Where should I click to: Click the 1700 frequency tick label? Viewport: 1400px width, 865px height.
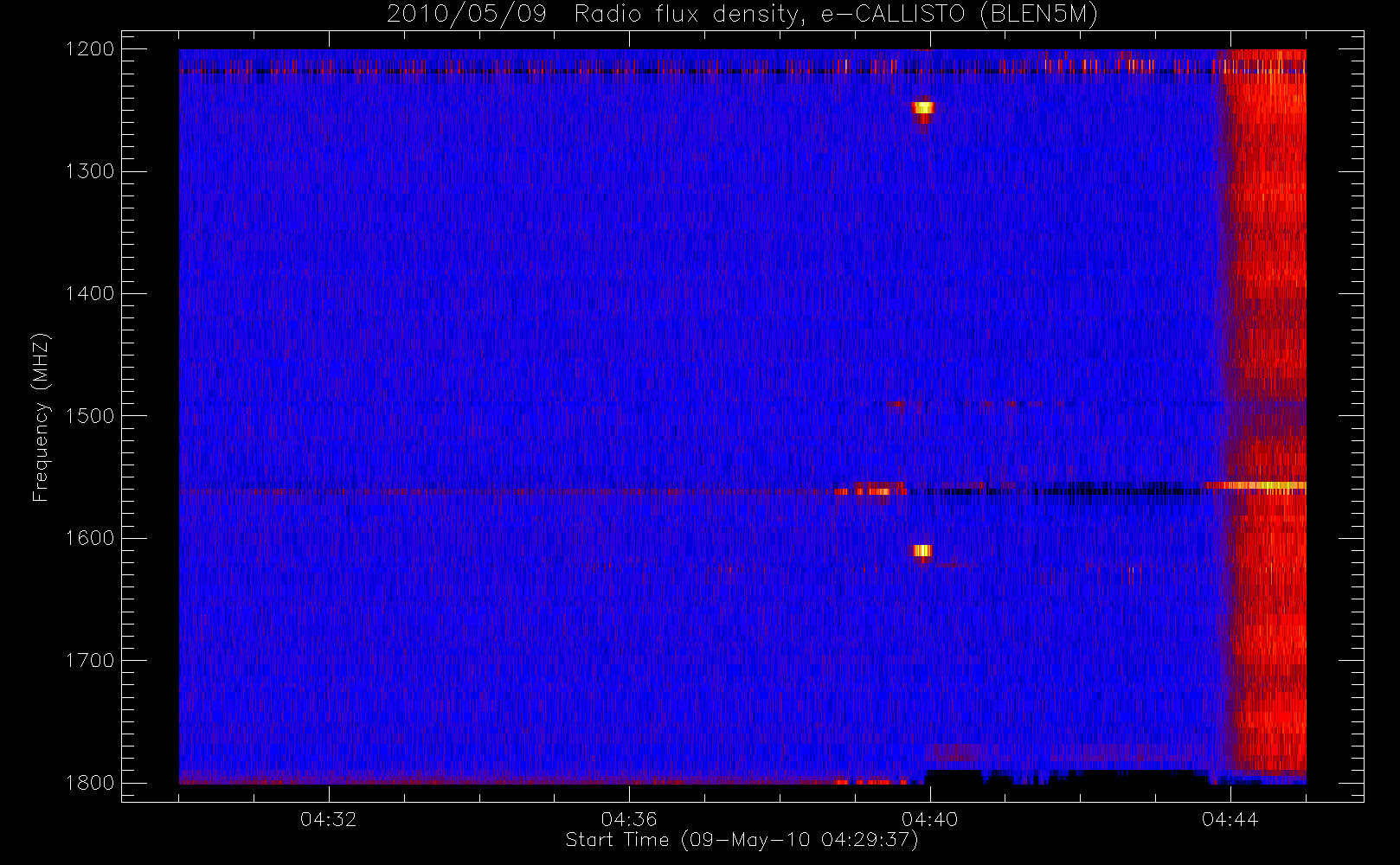pyautogui.click(x=90, y=661)
